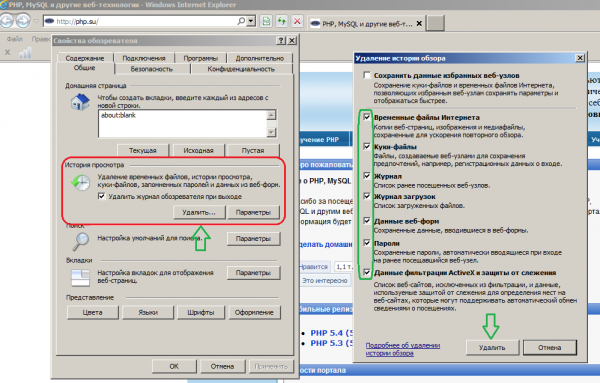The height and width of the screenshot is (383, 600).
Task: Click home page box scroll down arrow
Action: 271,132
